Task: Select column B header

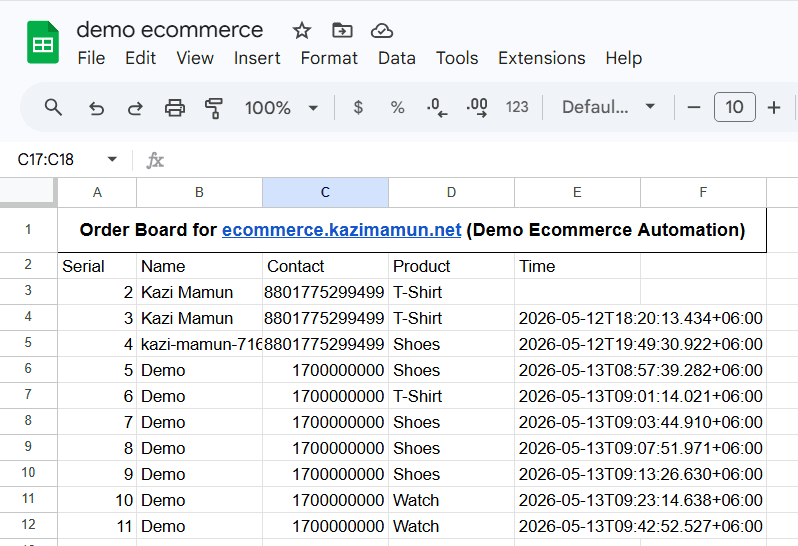Action: (x=200, y=192)
